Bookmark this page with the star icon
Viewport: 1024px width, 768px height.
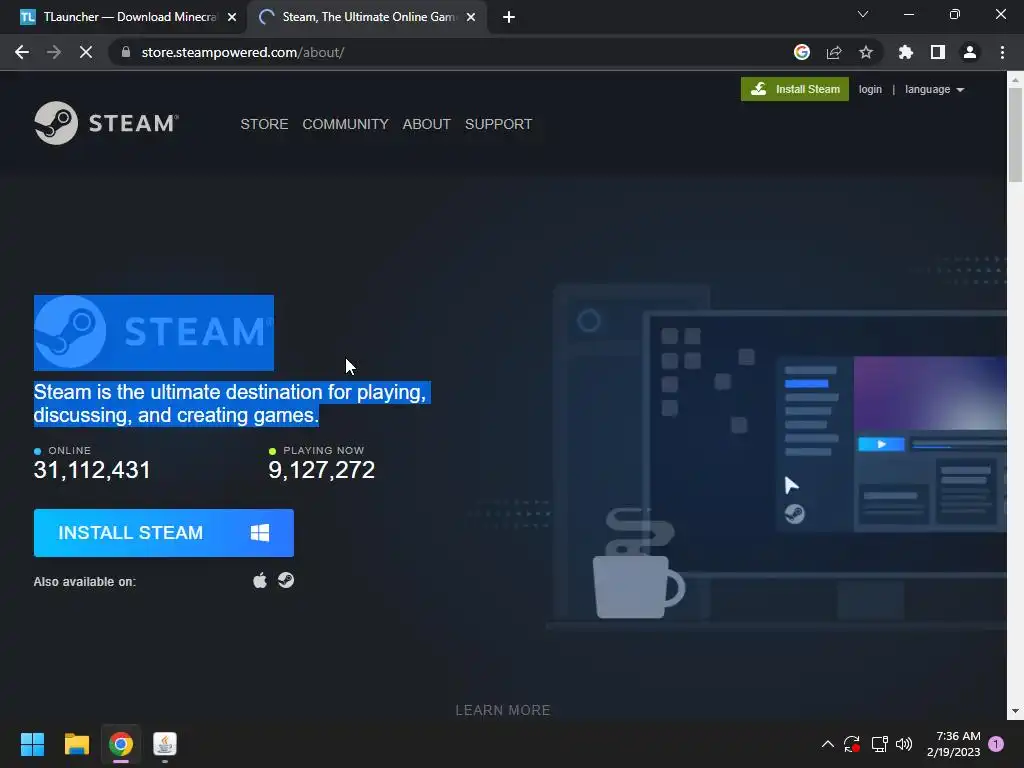(866, 52)
